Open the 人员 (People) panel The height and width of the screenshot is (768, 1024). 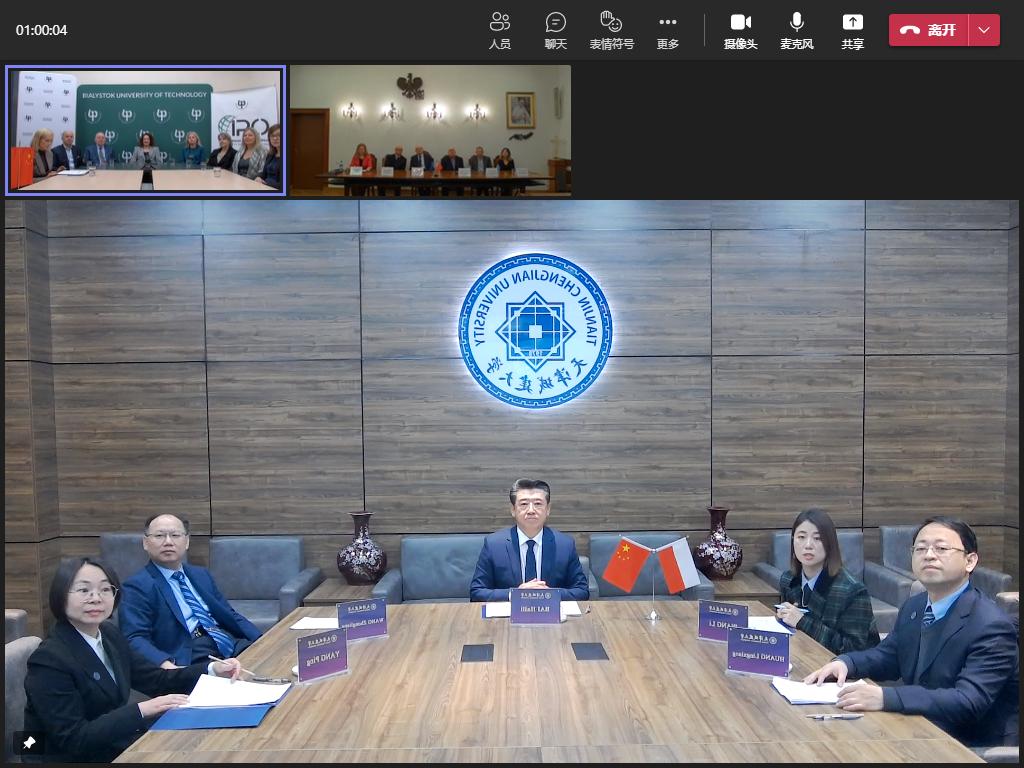pos(500,30)
